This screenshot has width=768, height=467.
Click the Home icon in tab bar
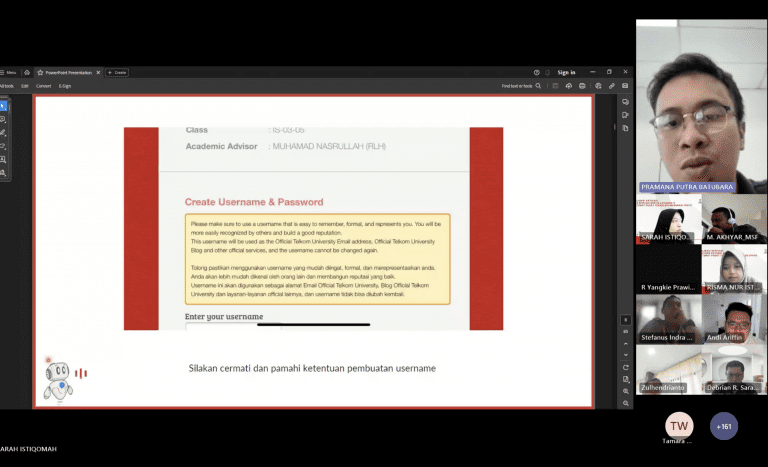[27, 73]
